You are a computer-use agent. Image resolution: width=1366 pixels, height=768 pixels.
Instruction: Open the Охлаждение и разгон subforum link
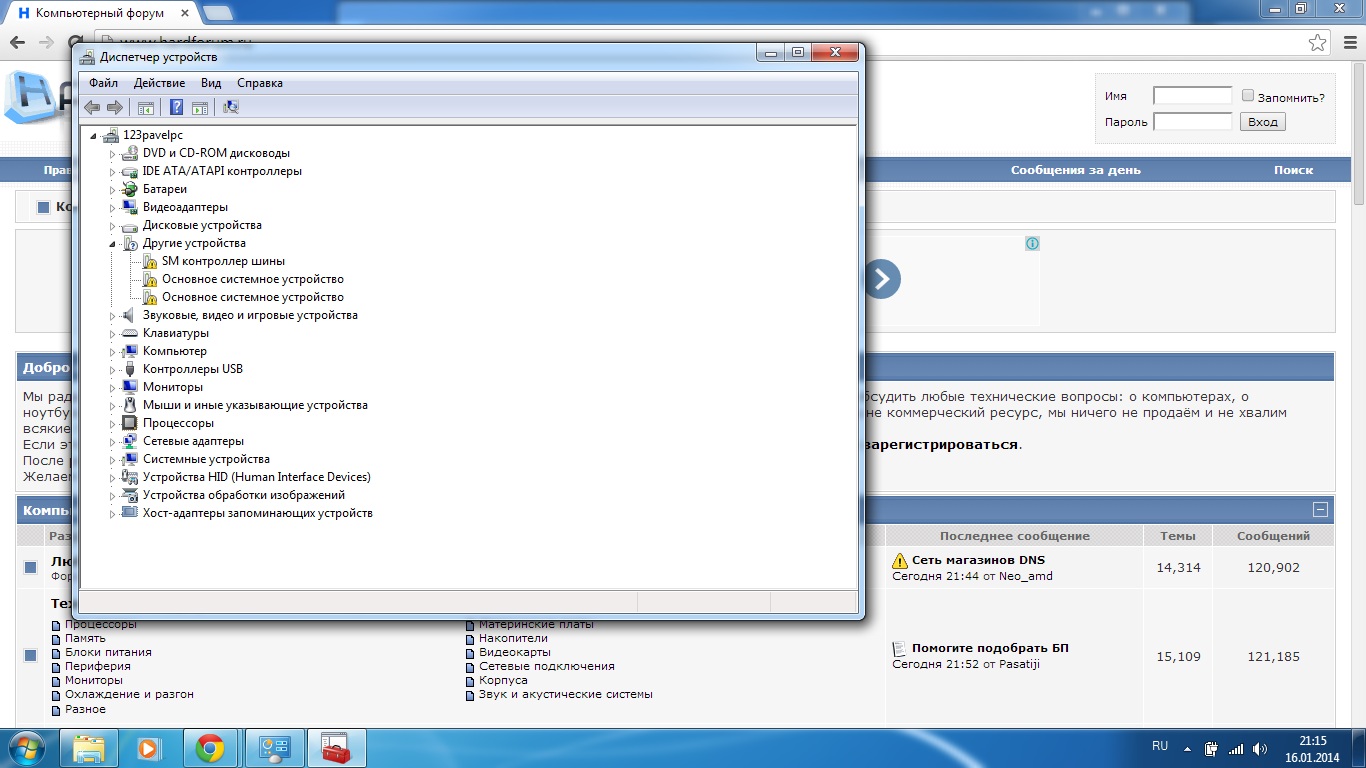[x=129, y=694]
